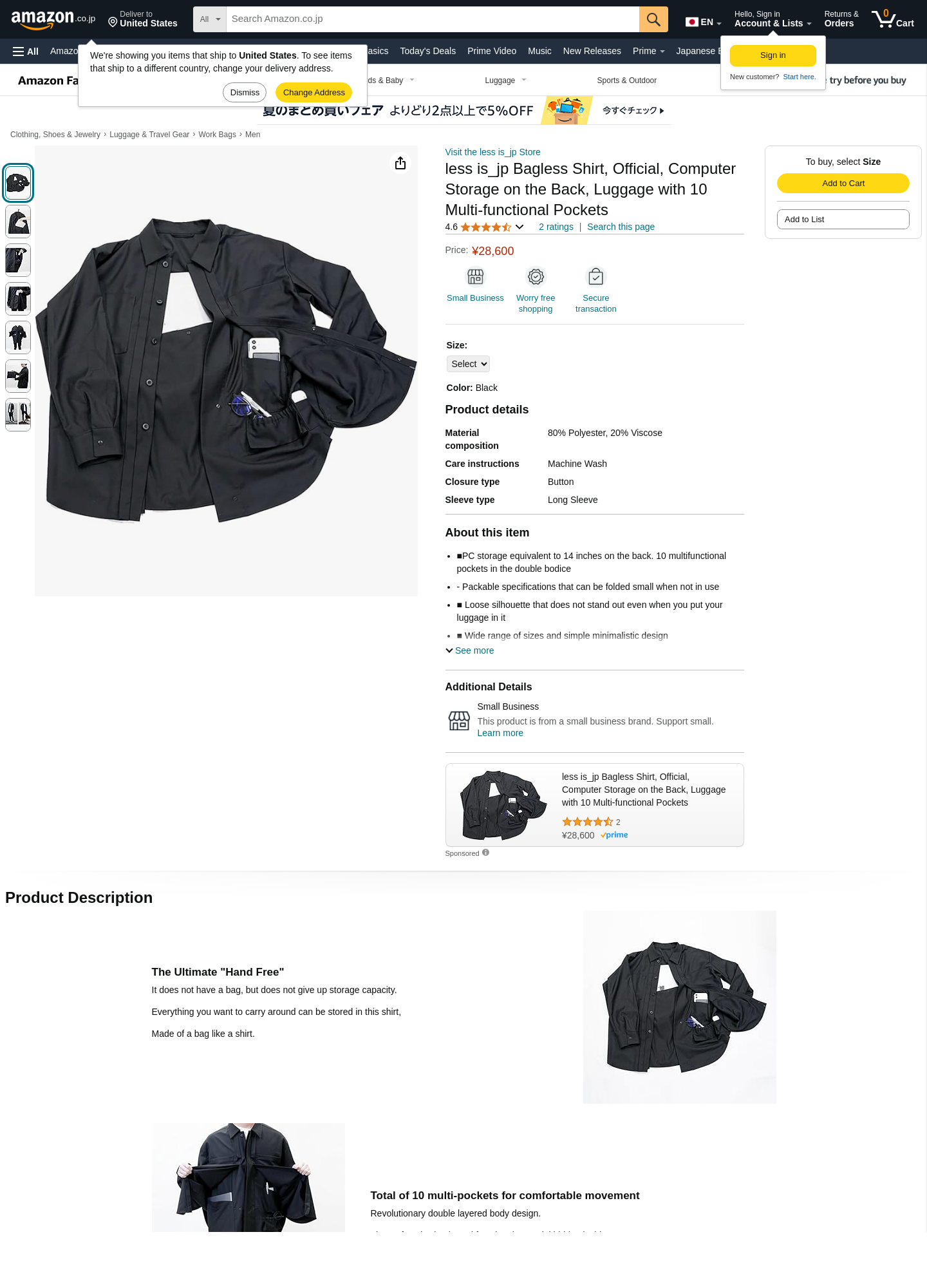Click the Sponsored info icon
This screenshot has width=927, height=1288.
pos(486,853)
